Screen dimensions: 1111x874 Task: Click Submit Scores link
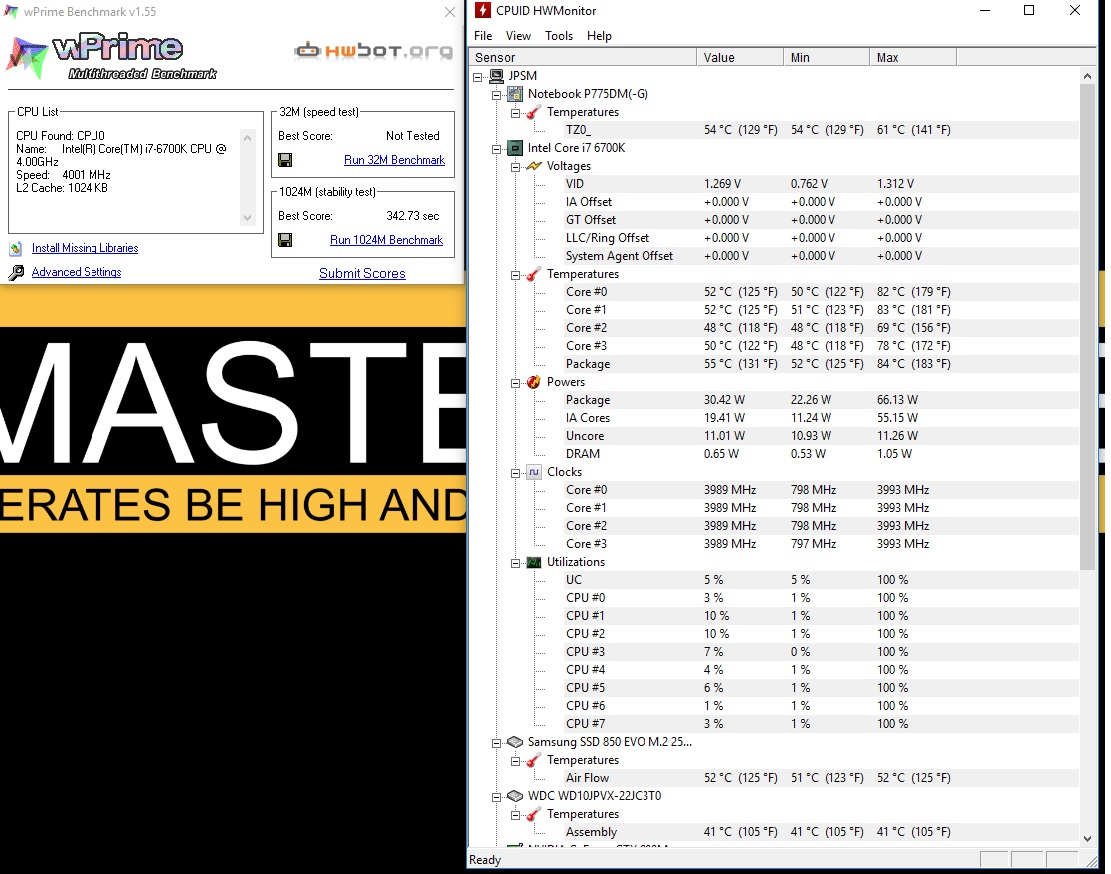[362, 273]
